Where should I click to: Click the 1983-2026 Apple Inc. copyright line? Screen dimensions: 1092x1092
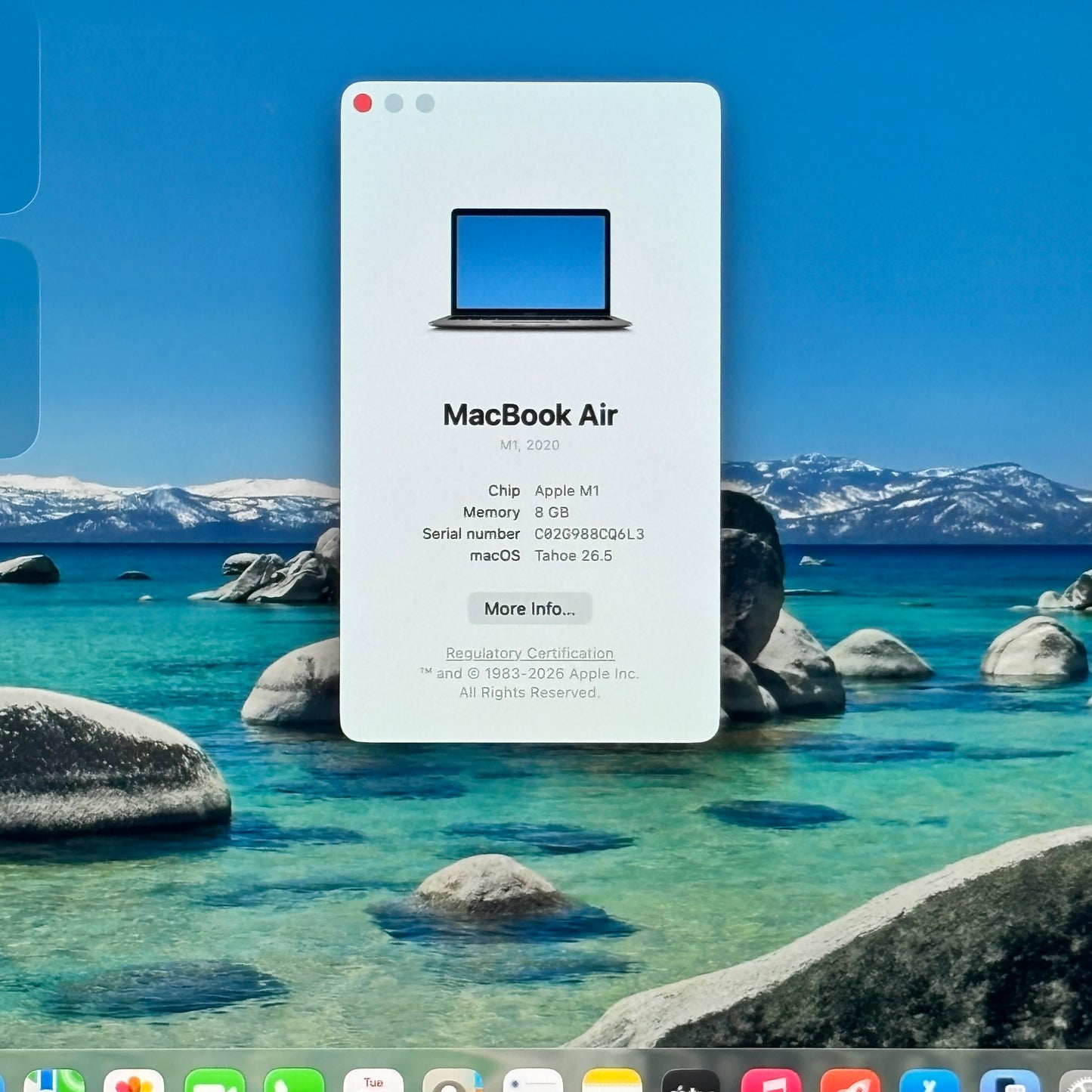[530, 673]
